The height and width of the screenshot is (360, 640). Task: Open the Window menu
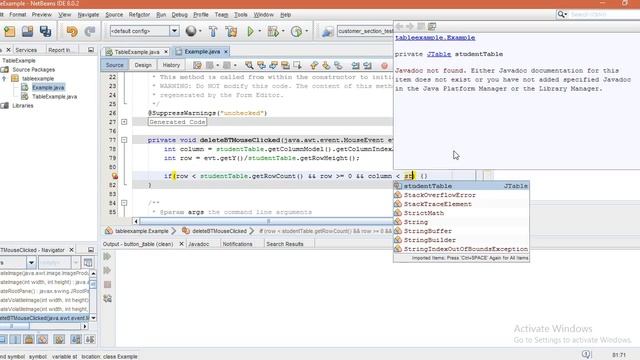[264, 15]
